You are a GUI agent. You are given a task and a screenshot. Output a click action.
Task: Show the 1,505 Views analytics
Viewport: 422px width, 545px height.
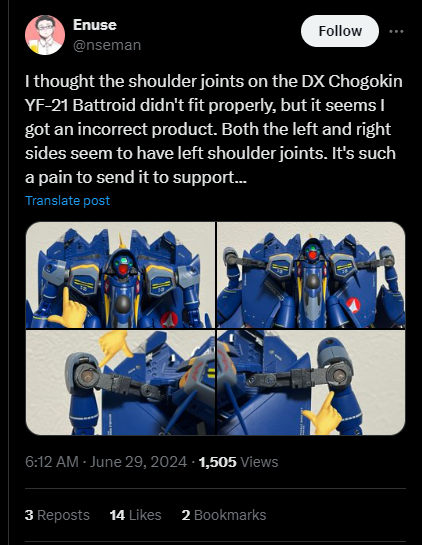pos(238,462)
